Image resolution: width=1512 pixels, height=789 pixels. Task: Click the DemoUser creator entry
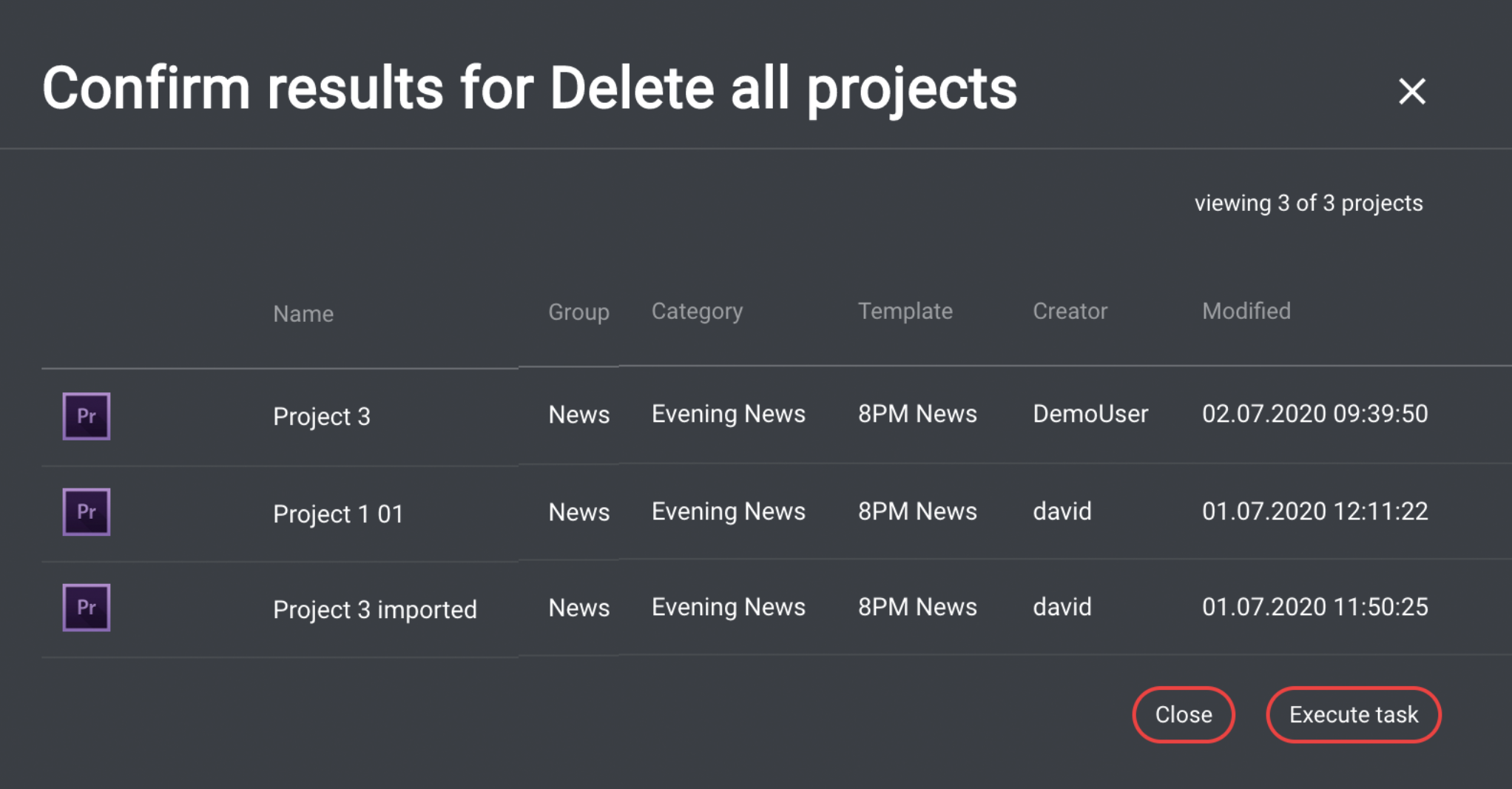[x=1090, y=414]
